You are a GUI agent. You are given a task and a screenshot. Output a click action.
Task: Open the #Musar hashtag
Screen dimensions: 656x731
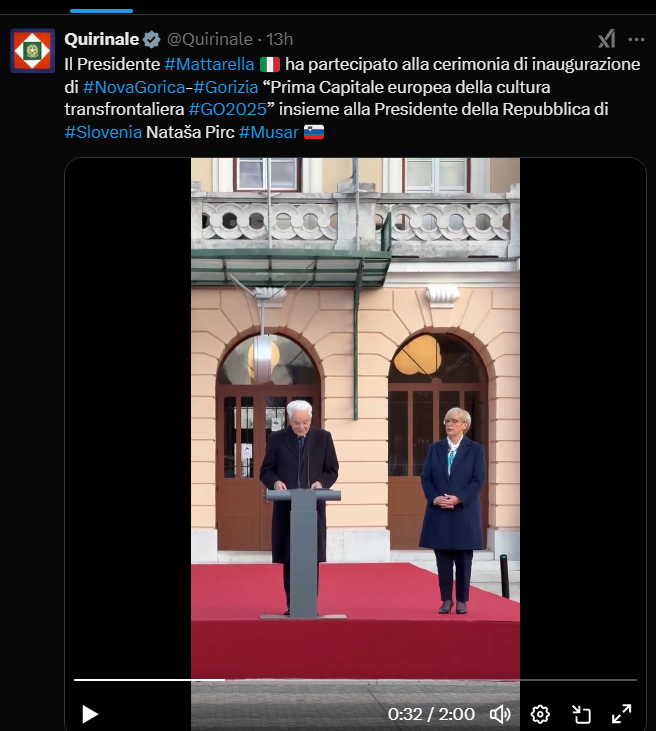[x=269, y=132]
